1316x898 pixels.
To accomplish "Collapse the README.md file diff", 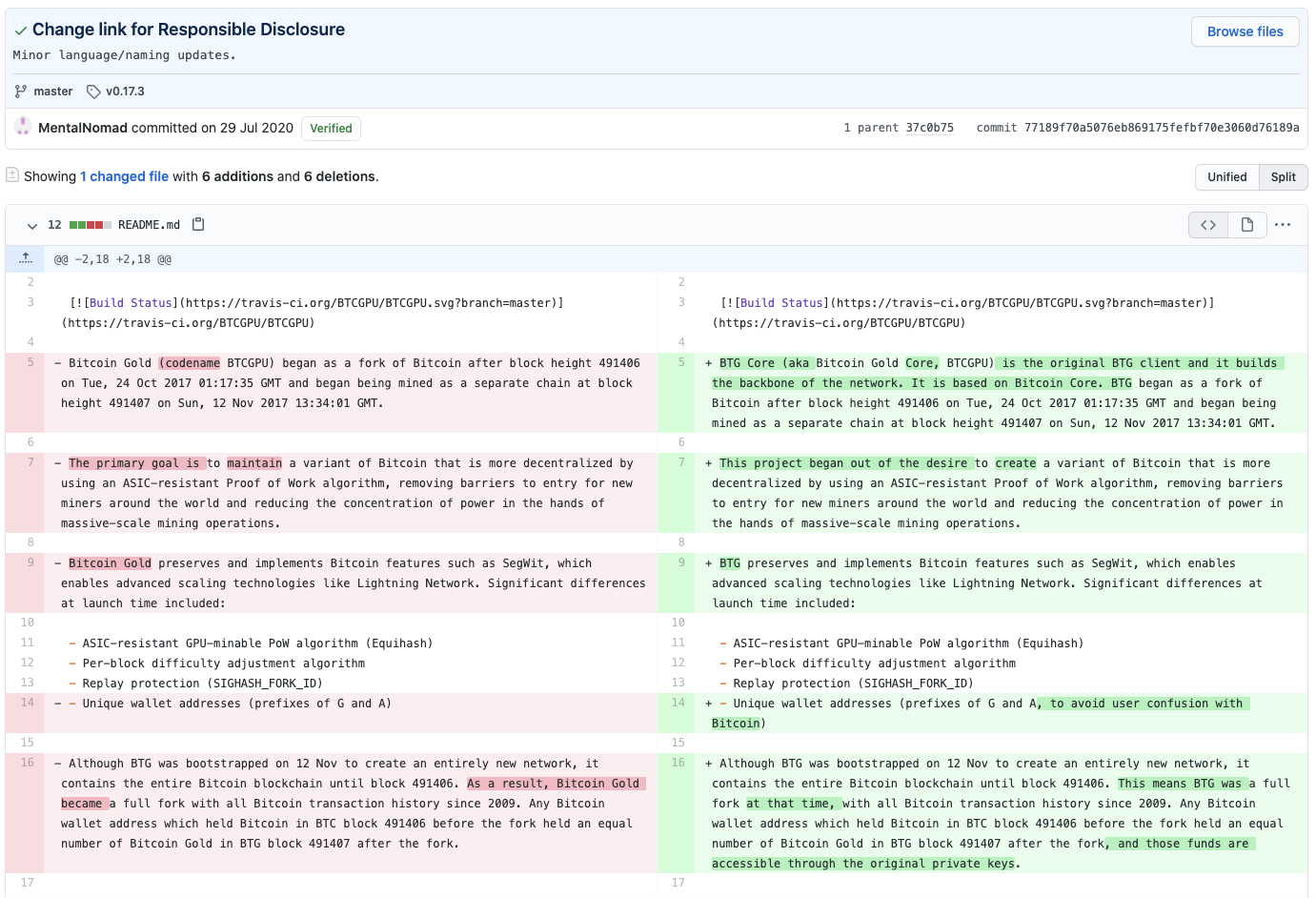I will click(x=32, y=226).
